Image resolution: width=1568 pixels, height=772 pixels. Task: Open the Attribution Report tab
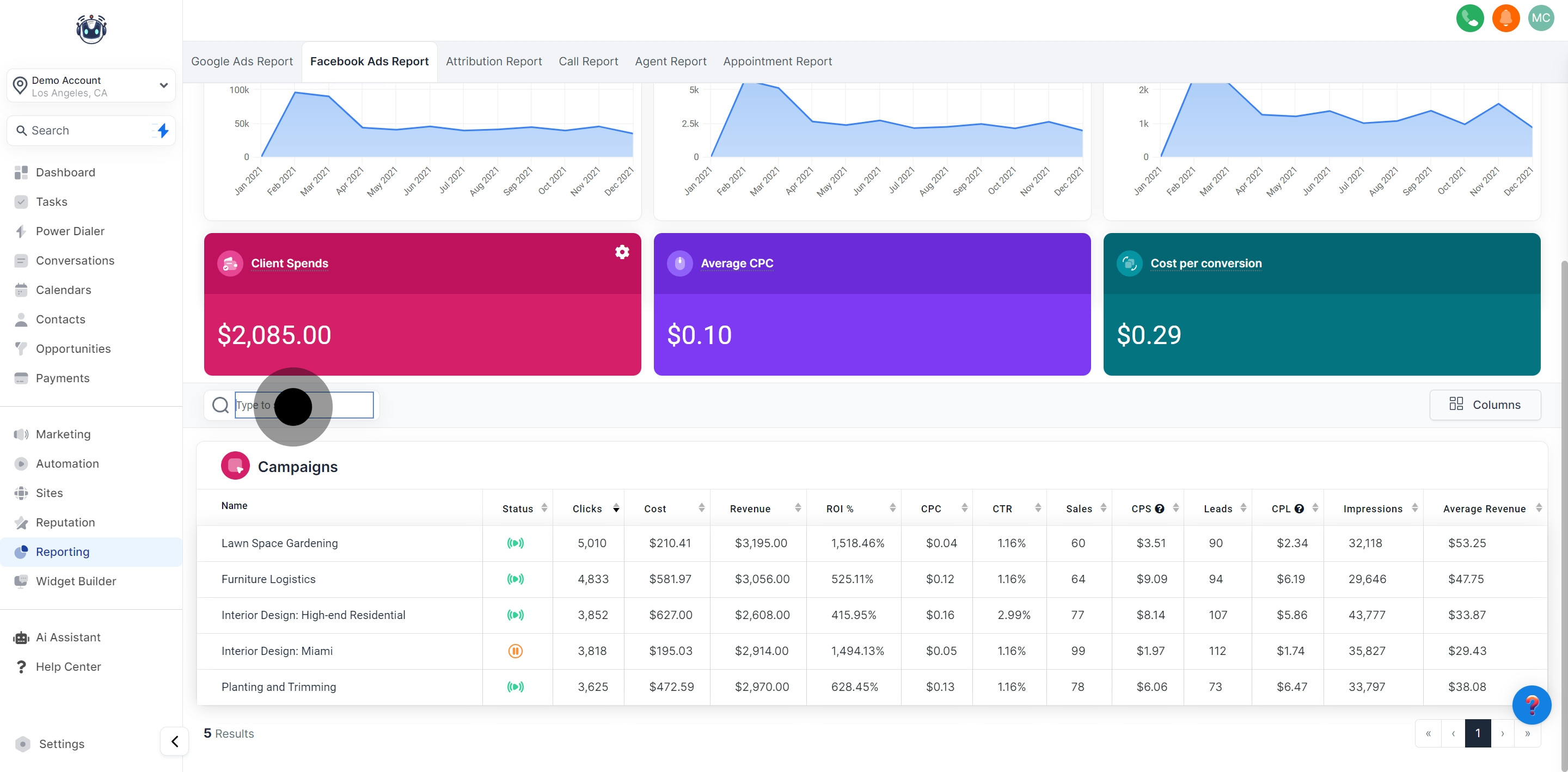click(493, 62)
